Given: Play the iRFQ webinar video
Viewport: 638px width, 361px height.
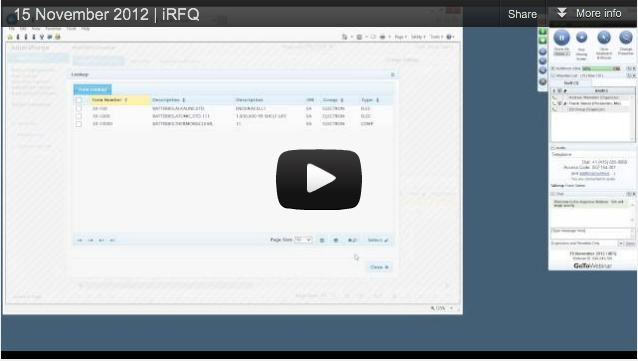Looking at the screenshot, I should (x=319, y=179).
